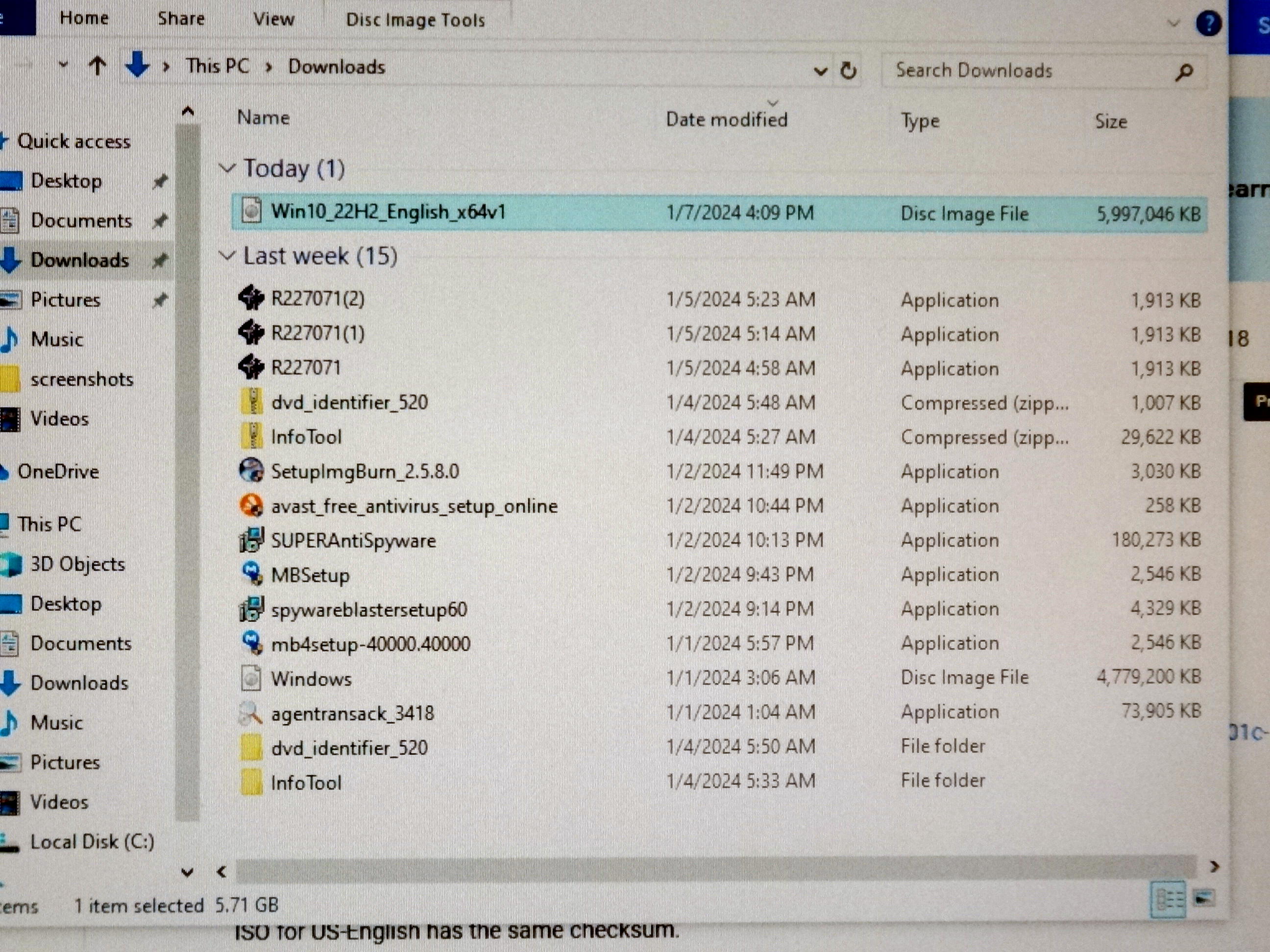Switch to Details view layout icon
Image resolution: width=1270 pixels, height=952 pixels.
coord(1168,899)
